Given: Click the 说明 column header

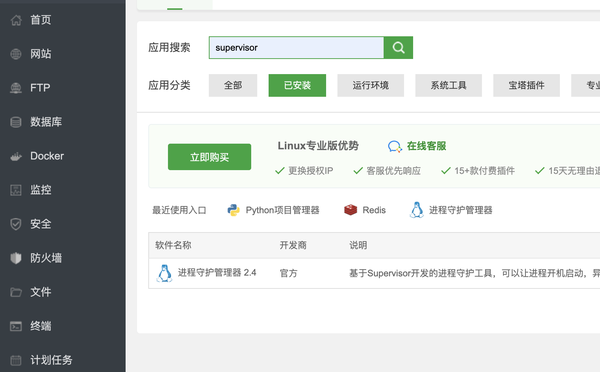Looking at the screenshot, I should click(x=358, y=245).
